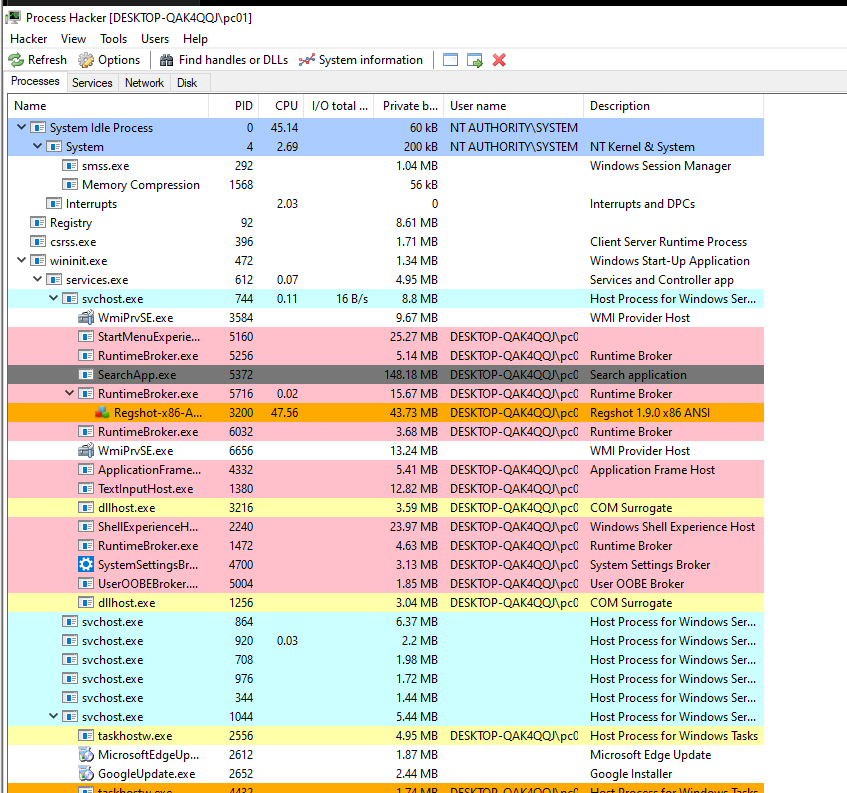Click the csrss.exe process icon
847x793 pixels.
coord(38,241)
